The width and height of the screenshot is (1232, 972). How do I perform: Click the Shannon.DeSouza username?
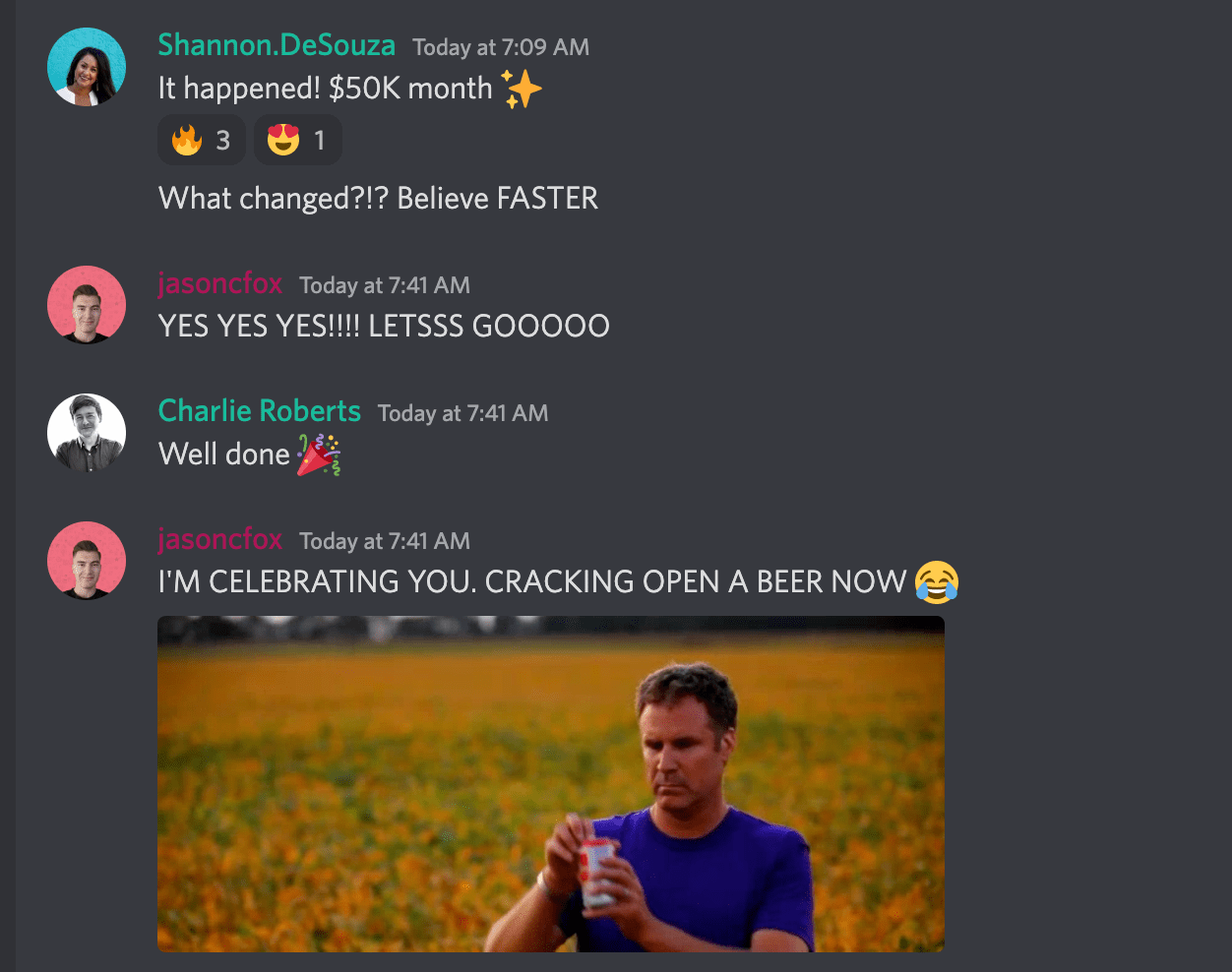(277, 45)
